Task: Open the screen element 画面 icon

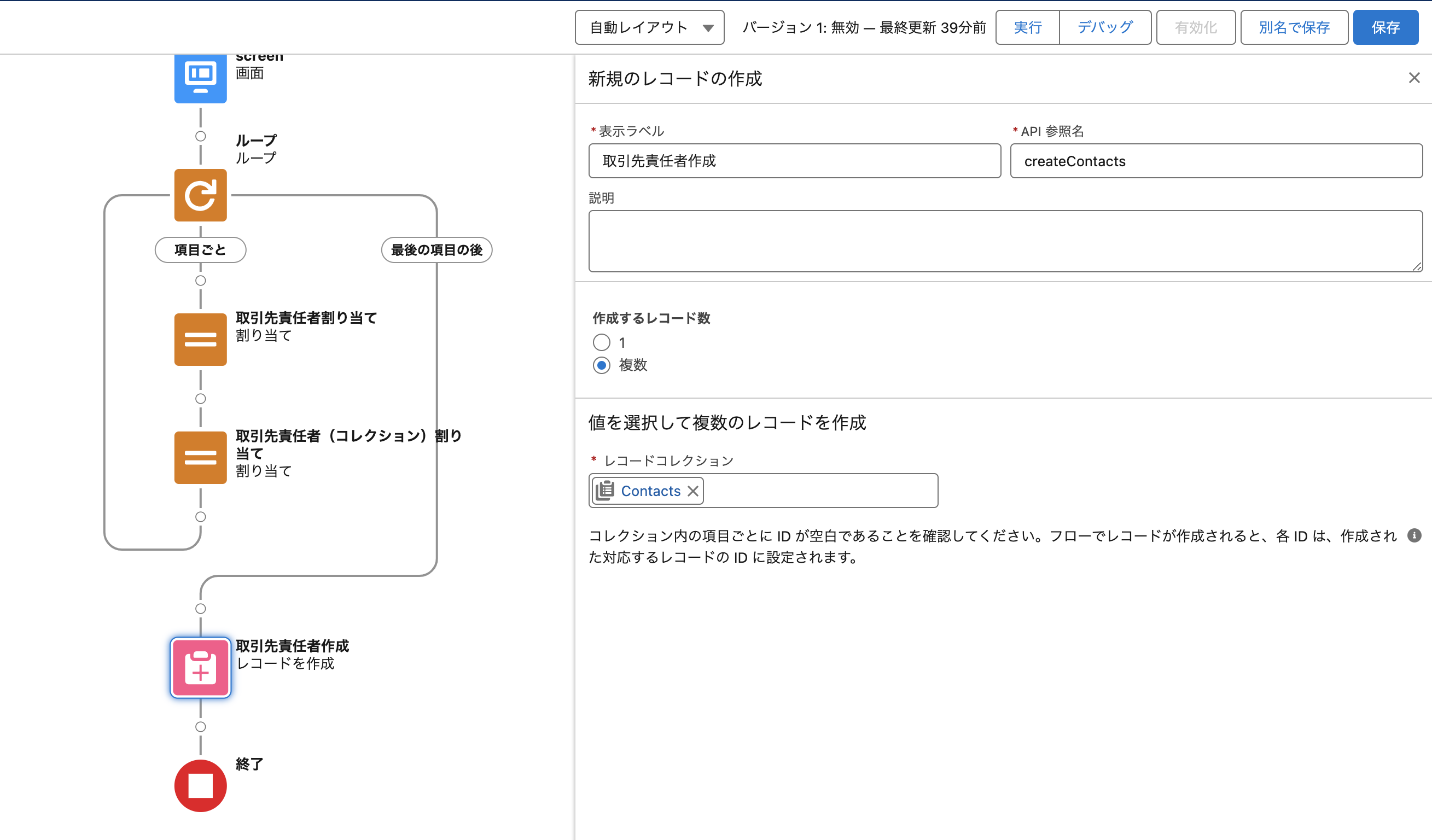Action: click(200, 78)
